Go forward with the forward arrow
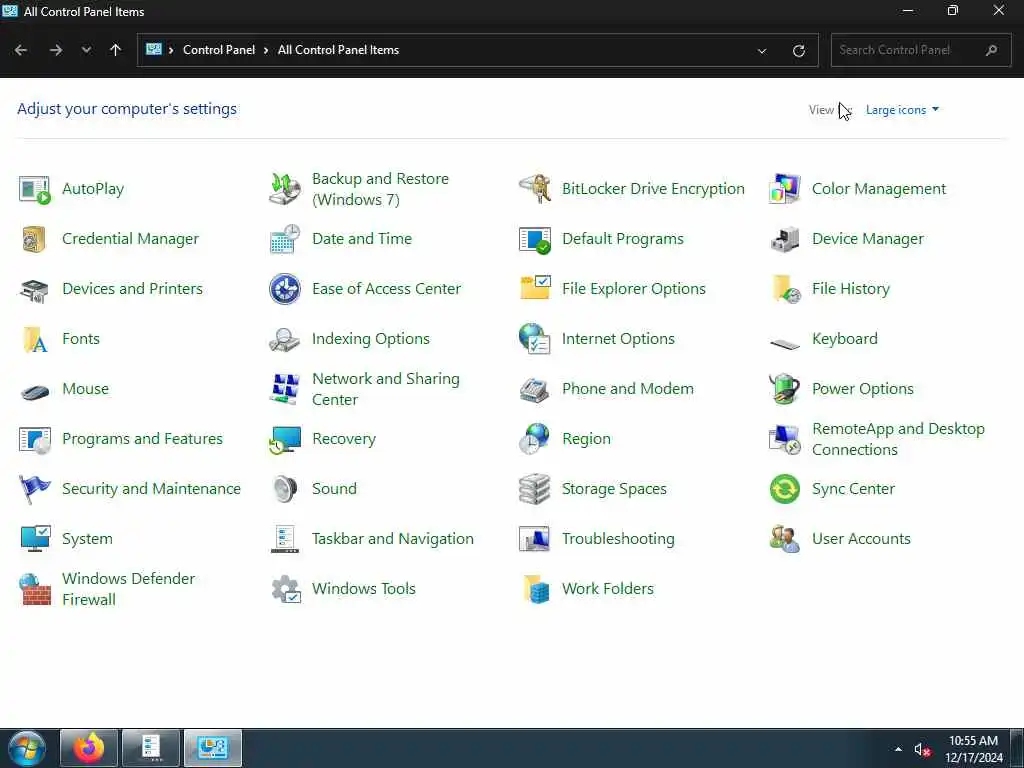 coord(56,50)
